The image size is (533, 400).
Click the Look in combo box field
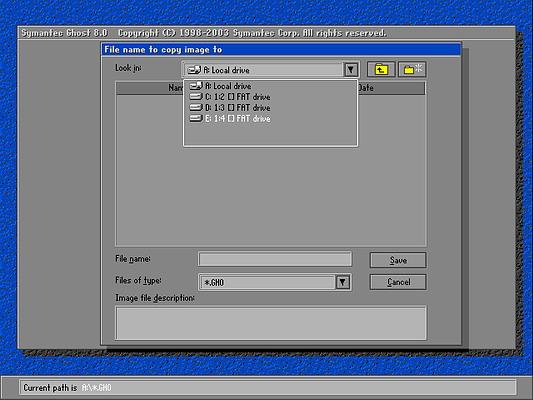click(x=271, y=70)
